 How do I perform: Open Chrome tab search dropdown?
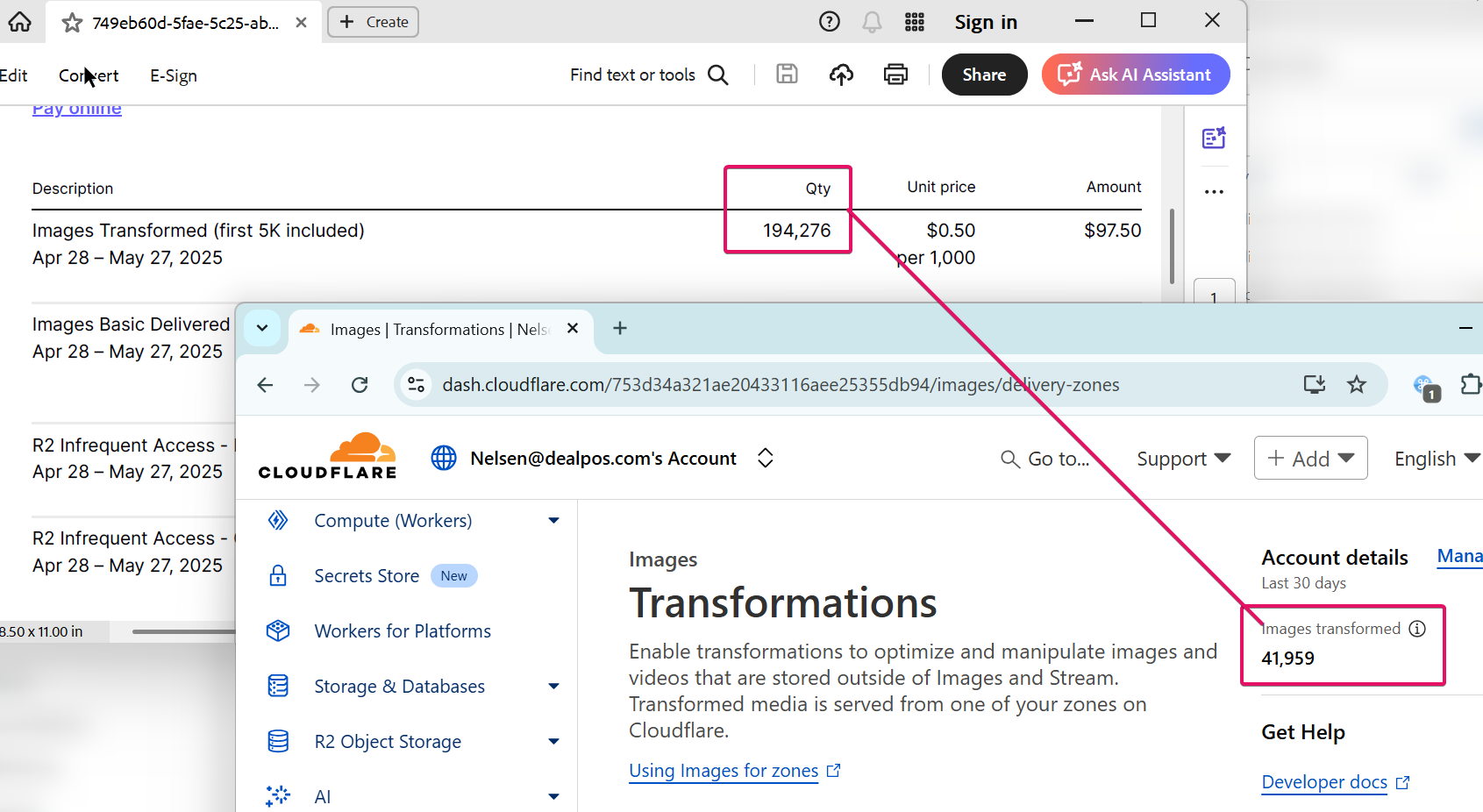coord(261,328)
